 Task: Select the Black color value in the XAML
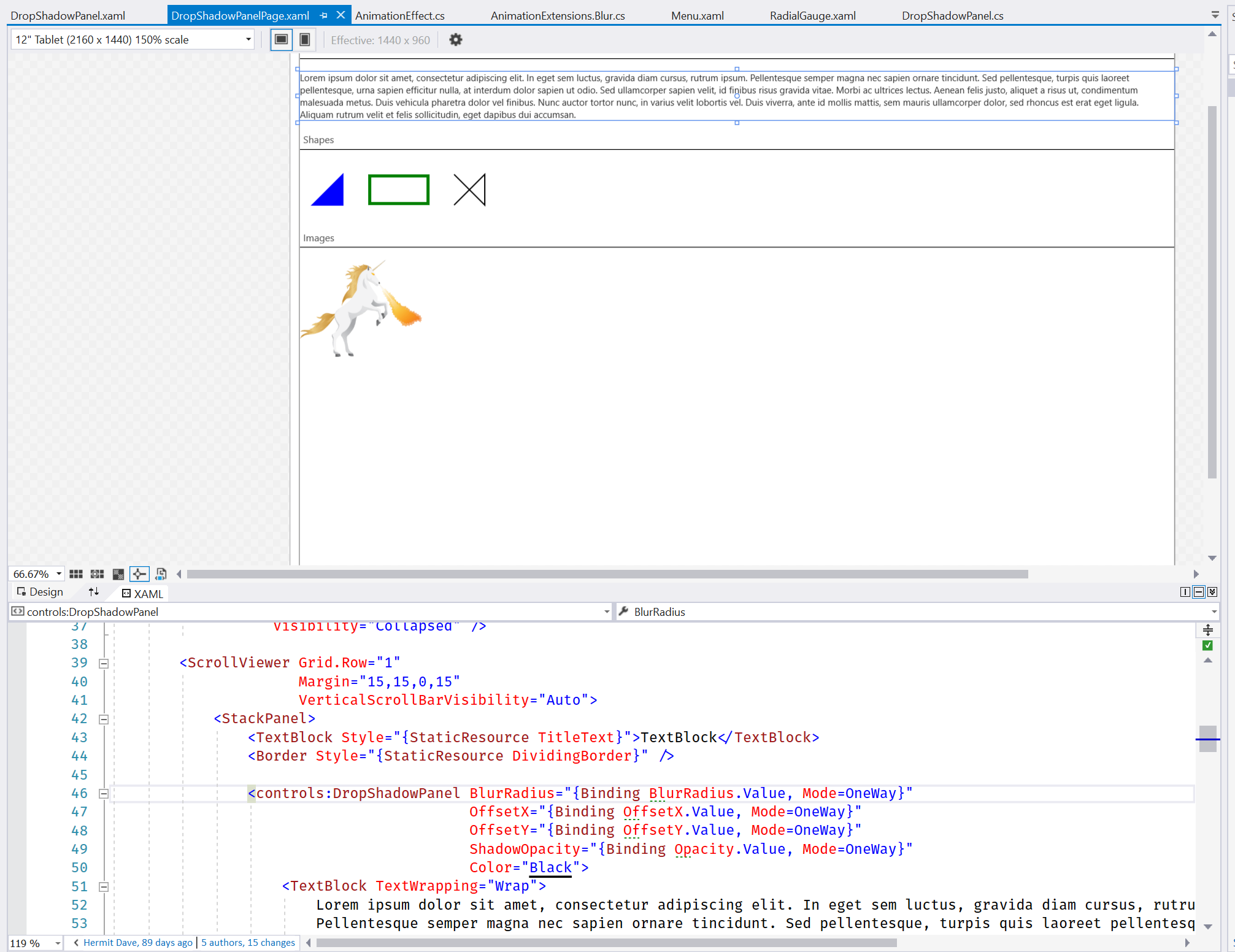(x=550, y=867)
